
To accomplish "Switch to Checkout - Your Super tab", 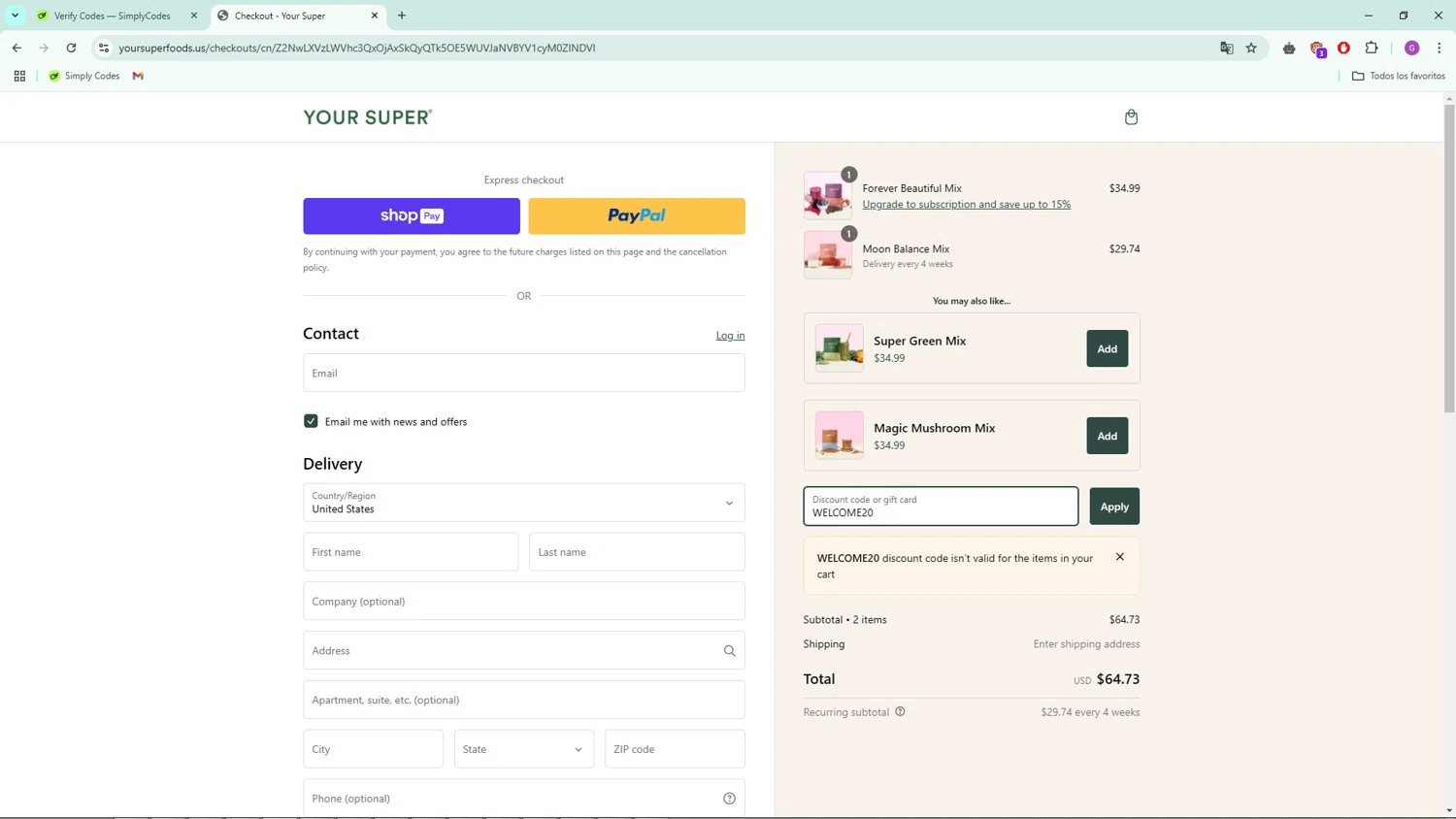I will point(297,16).
